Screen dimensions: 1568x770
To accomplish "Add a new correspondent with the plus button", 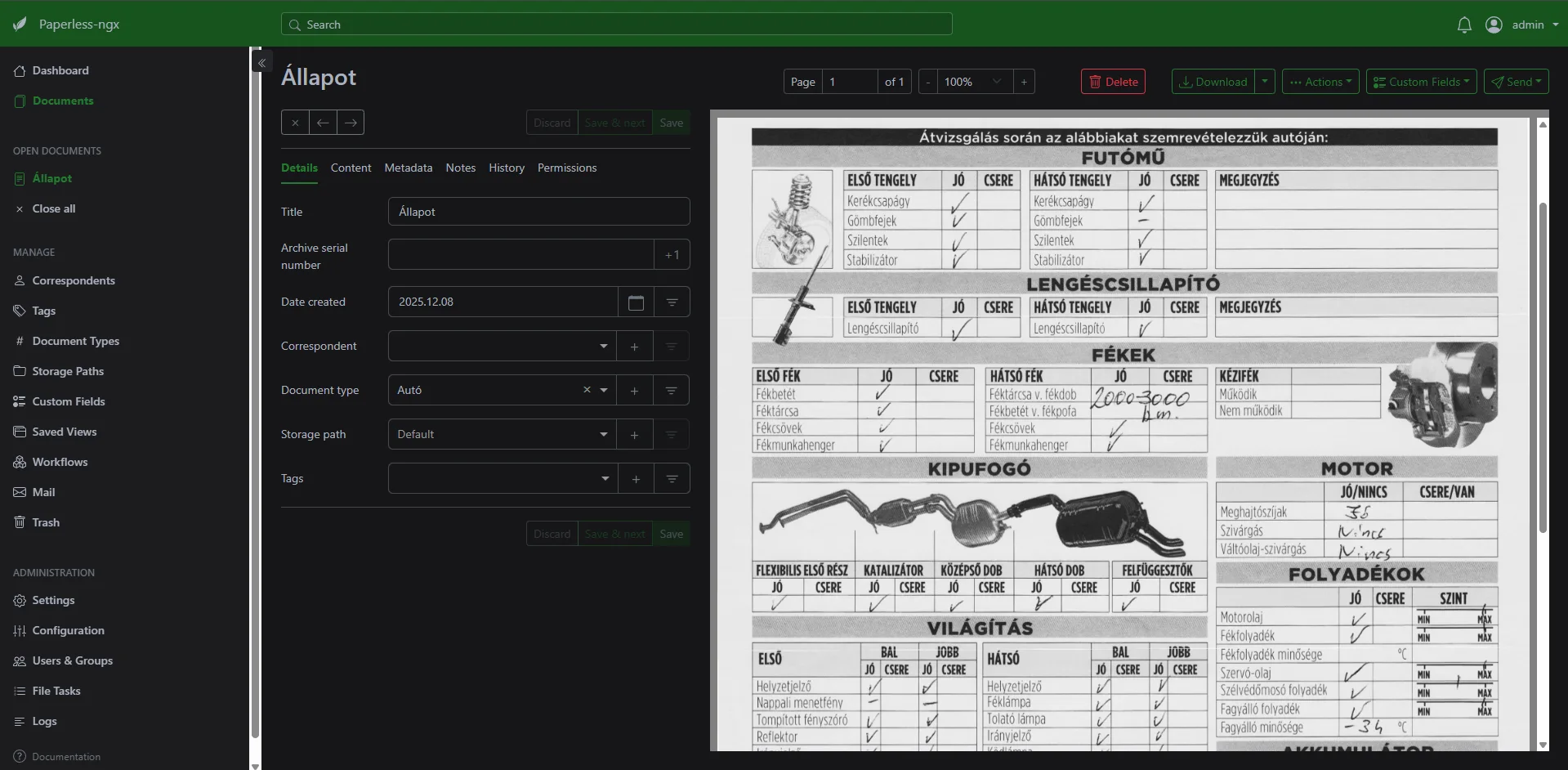I will pos(634,347).
